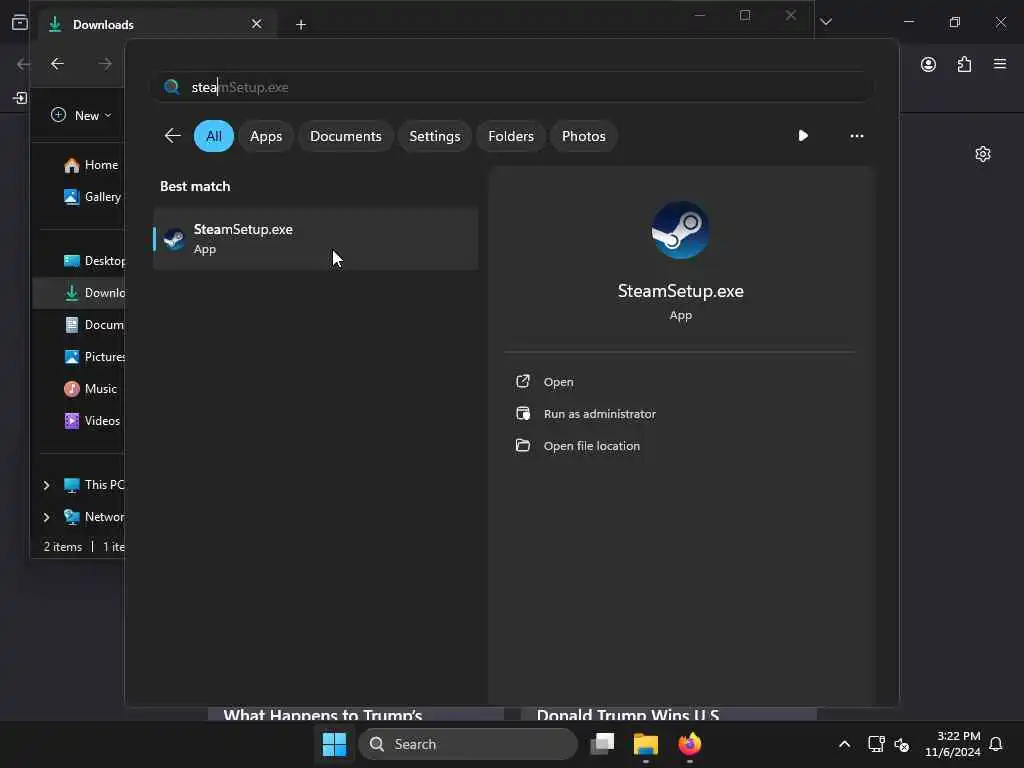1024x768 pixels.
Task: Select Downloads folder in File Explorer sidebar
Action: (78, 293)
